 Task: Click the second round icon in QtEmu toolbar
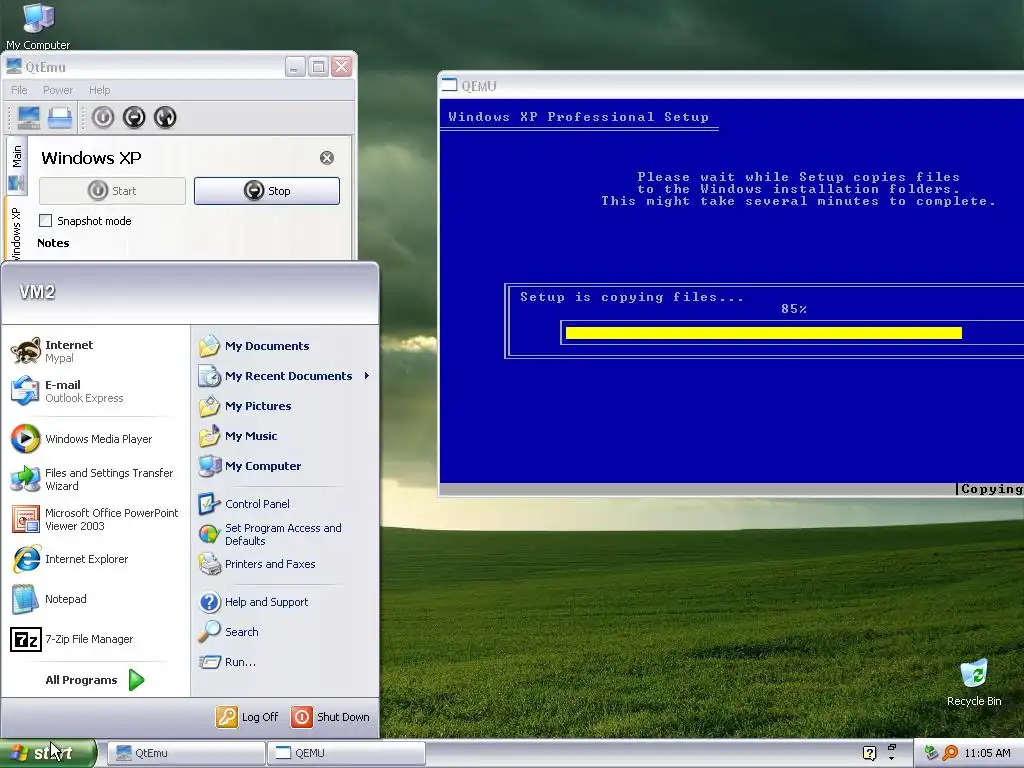coord(134,118)
